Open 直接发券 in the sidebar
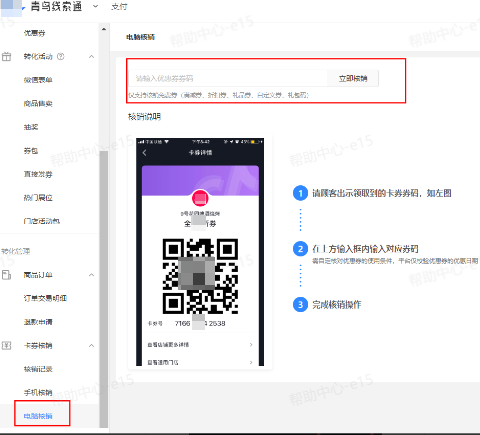 (x=38, y=174)
